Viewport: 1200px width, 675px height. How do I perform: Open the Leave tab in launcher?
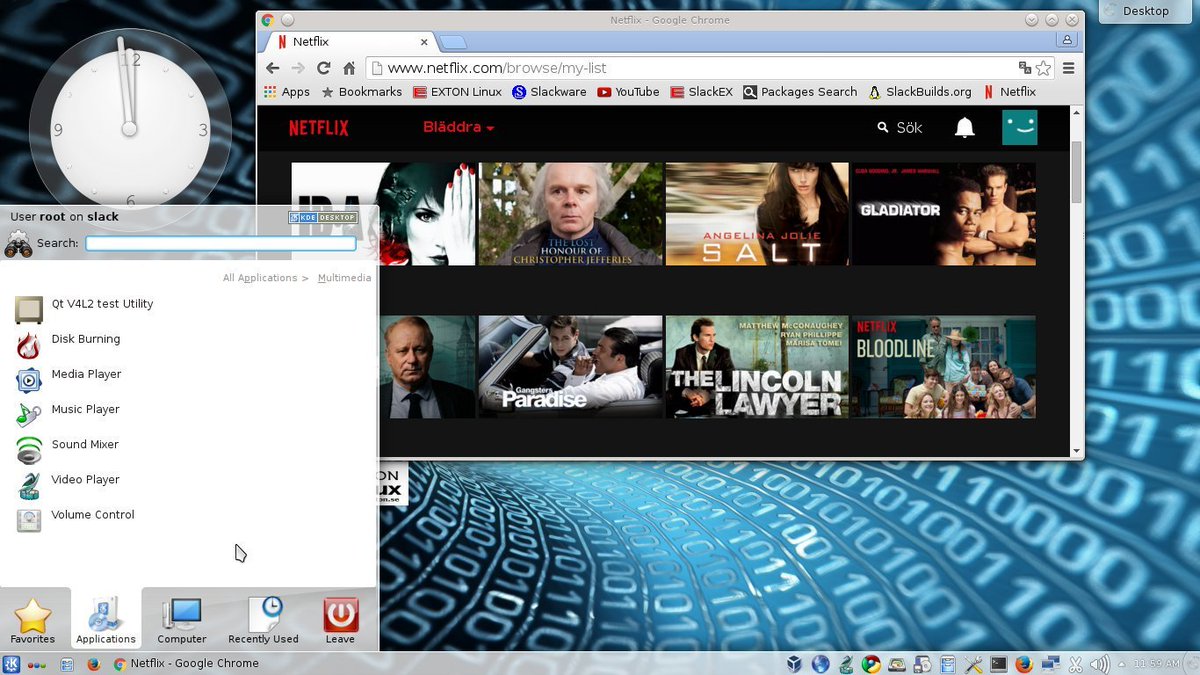tap(340, 620)
